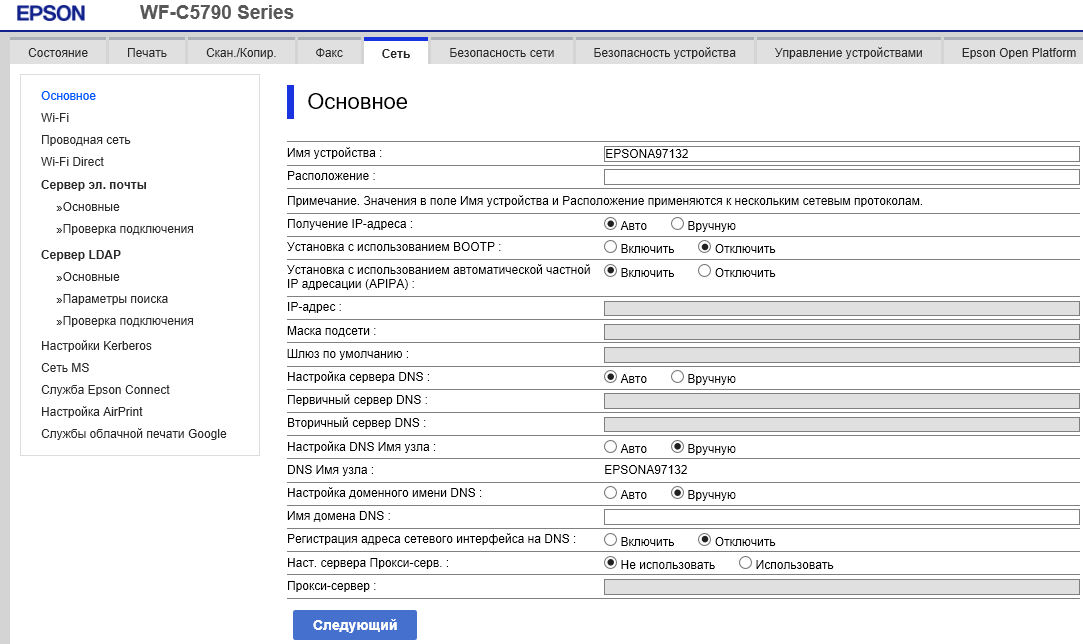1083x644 pixels.
Task: Click the Имя домена DNS field
Action: (x=841, y=517)
